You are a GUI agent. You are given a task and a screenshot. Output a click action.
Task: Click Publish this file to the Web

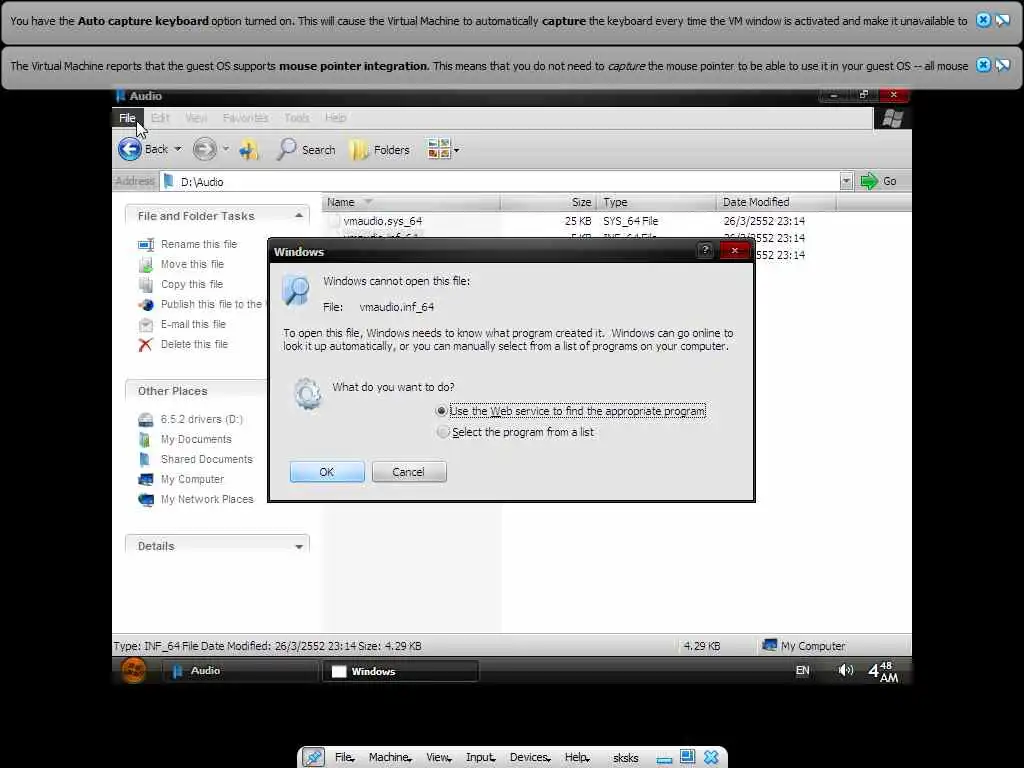tap(214, 304)
